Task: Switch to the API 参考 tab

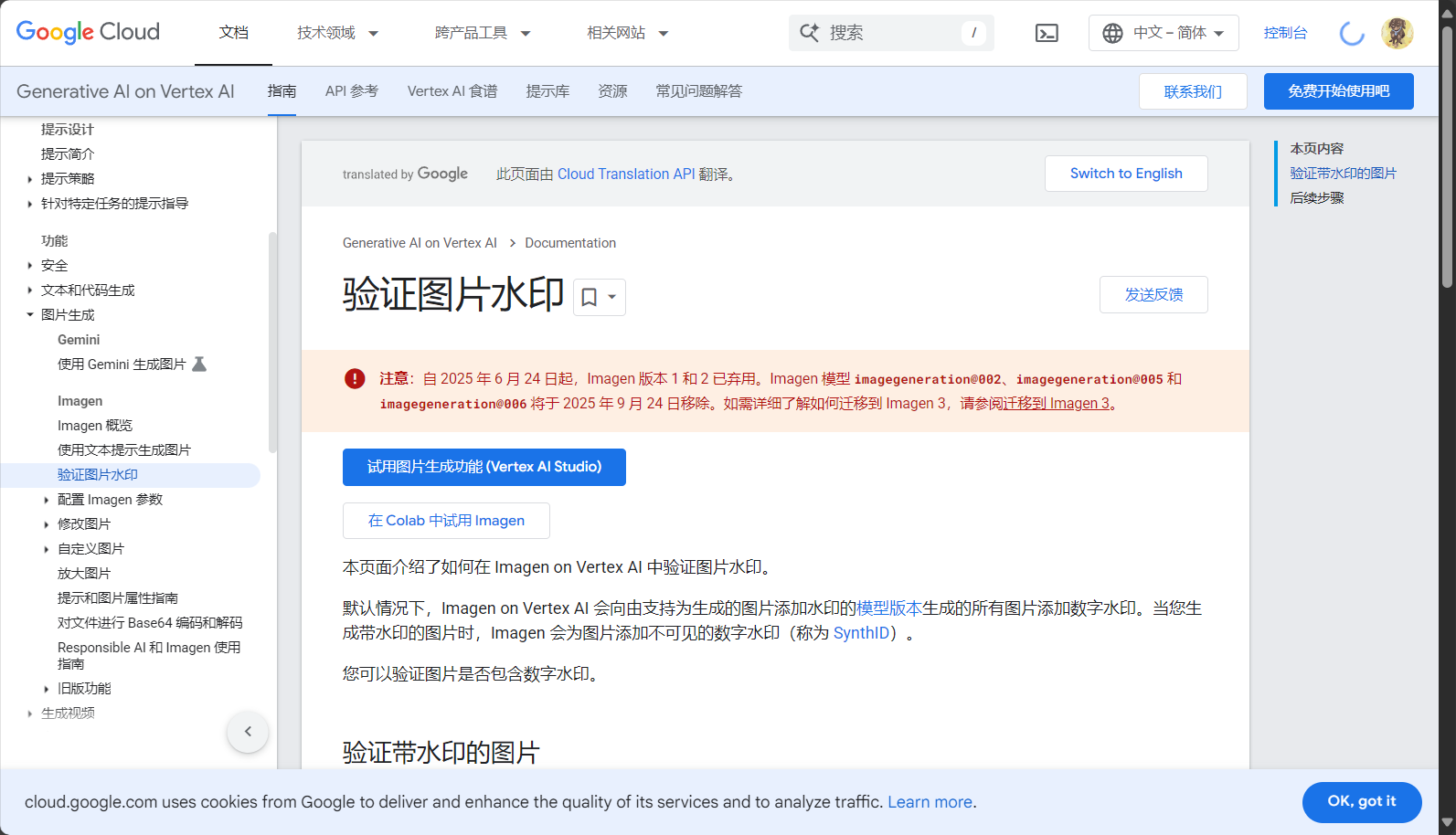Action: [x=351, y=91]
